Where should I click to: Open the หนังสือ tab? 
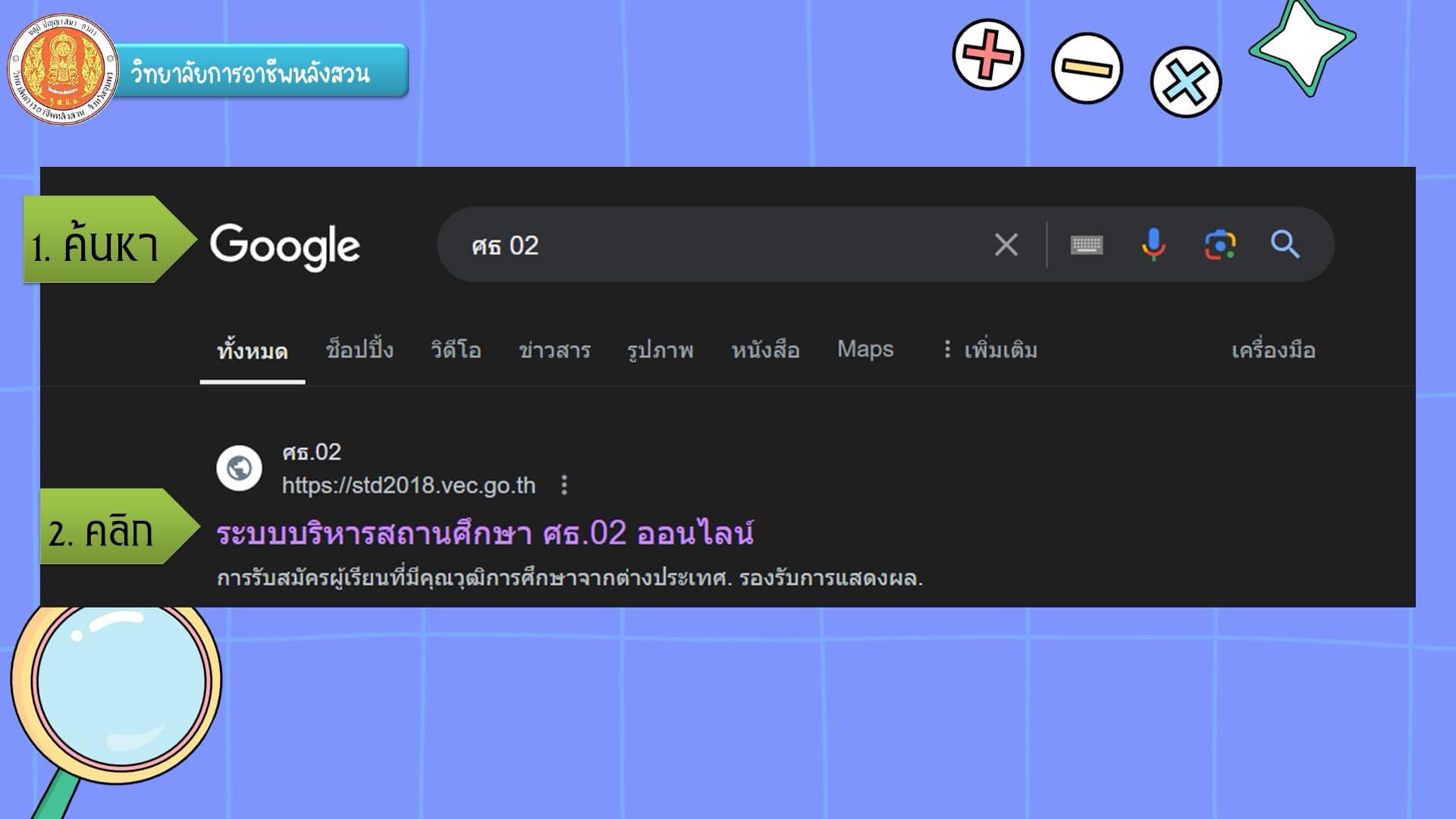[765, 350]
